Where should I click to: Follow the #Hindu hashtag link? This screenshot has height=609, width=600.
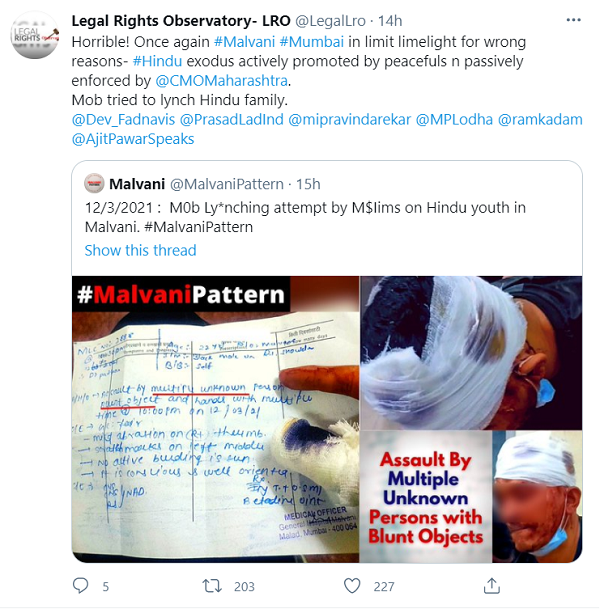click(157, 61)
